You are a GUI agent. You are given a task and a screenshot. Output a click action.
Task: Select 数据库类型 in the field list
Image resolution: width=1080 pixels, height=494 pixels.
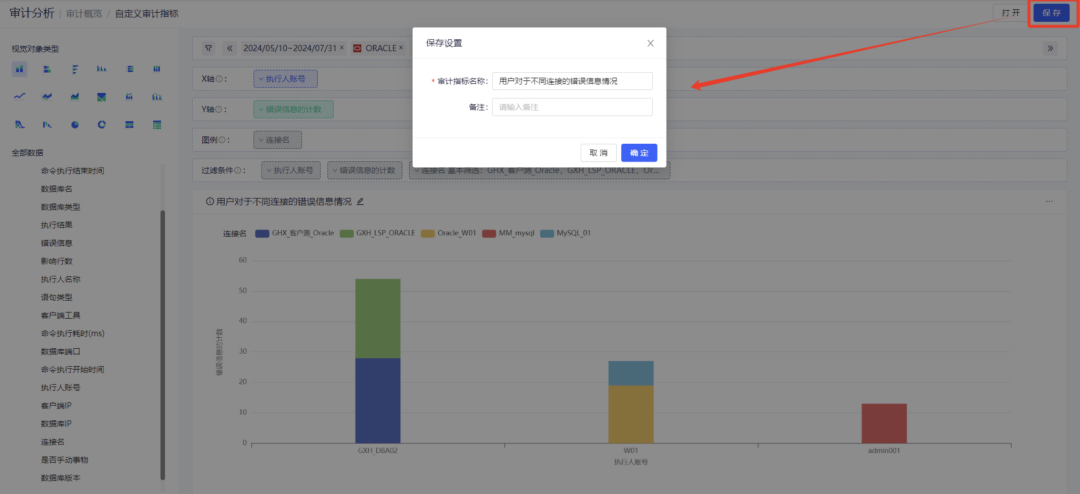[61, 207]
